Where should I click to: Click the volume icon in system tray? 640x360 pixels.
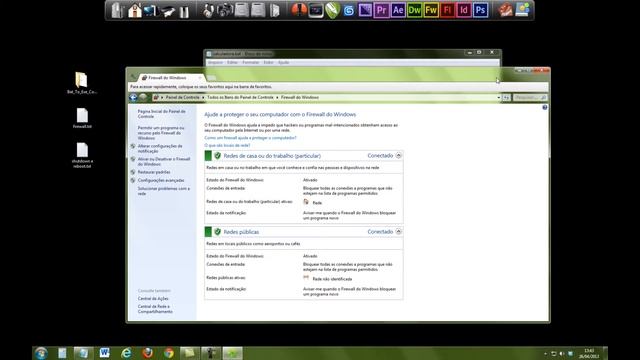pyautogui.click(x=562, y=353)
